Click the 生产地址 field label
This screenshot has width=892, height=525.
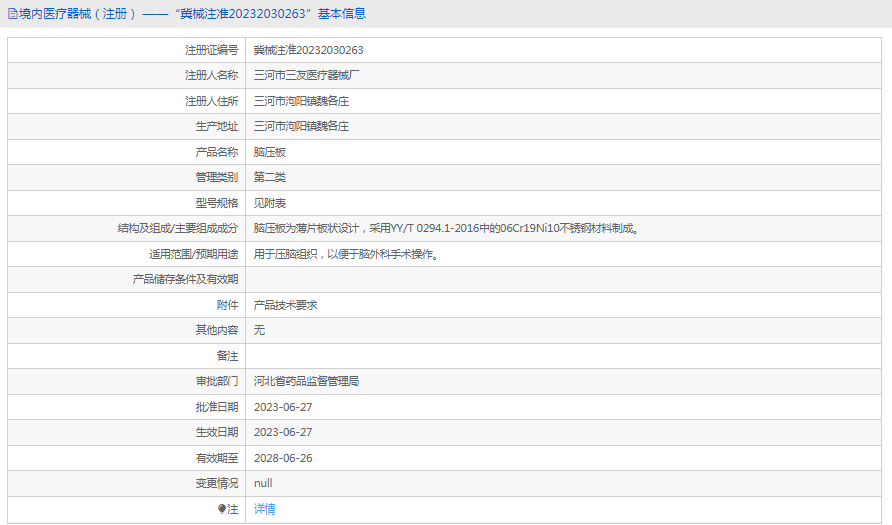217,126
